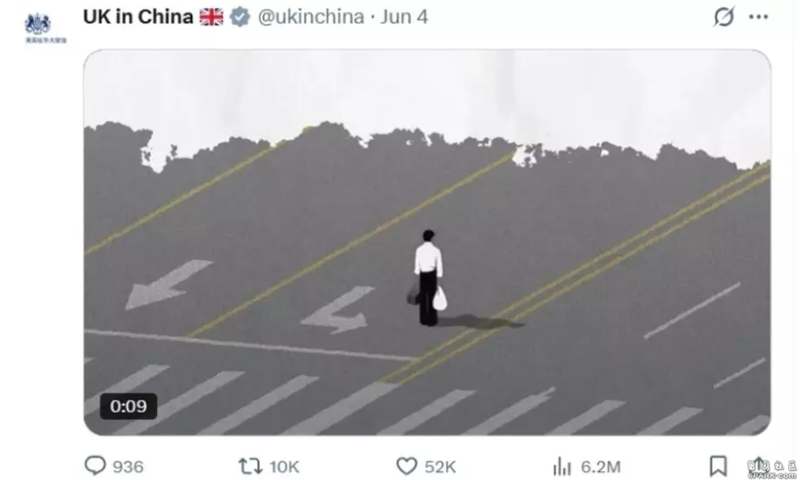
Task: Click the blue verified badge
Action: point(239,17)
